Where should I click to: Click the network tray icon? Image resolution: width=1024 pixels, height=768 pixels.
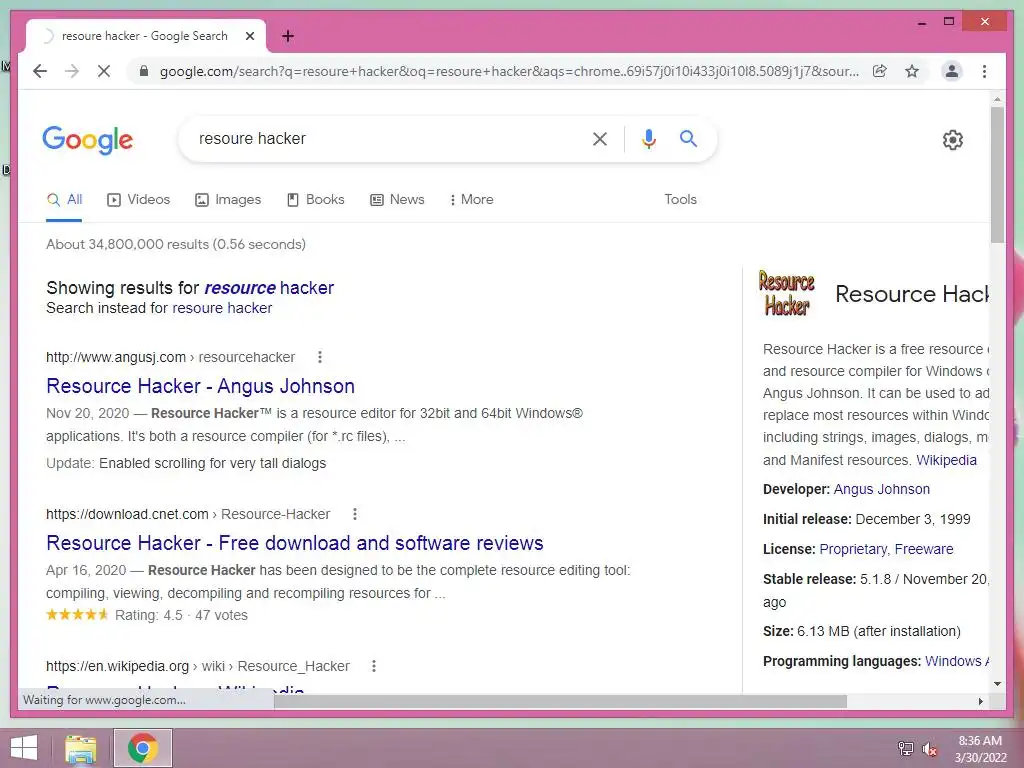click(906, 749)
